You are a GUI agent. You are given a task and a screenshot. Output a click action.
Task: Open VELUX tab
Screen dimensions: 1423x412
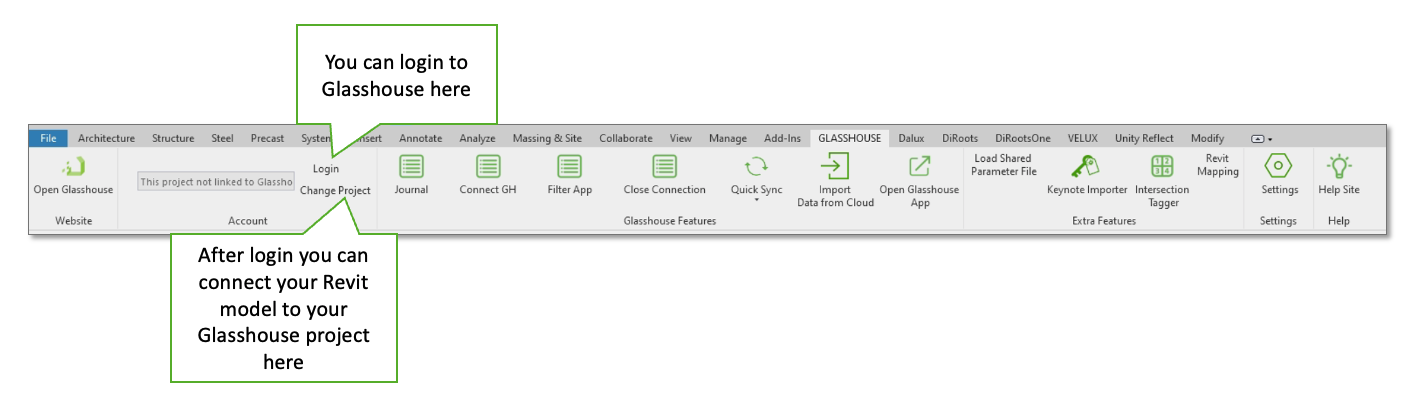pyautogui.click(x=1083, y=138)
